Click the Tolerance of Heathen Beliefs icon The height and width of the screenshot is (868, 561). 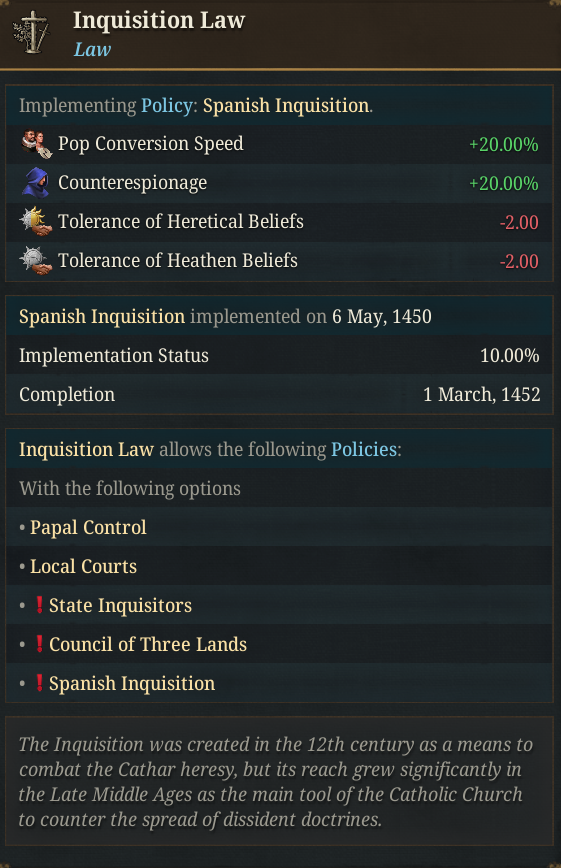coord(36,260)
